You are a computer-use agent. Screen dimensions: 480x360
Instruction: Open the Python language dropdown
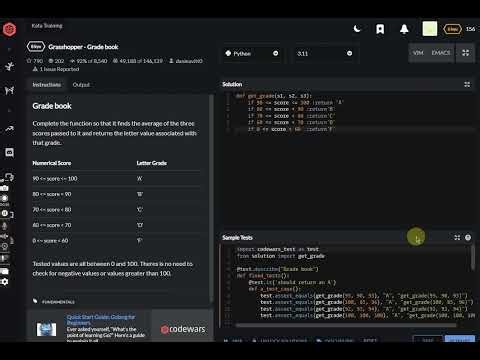tap(252, 53)
